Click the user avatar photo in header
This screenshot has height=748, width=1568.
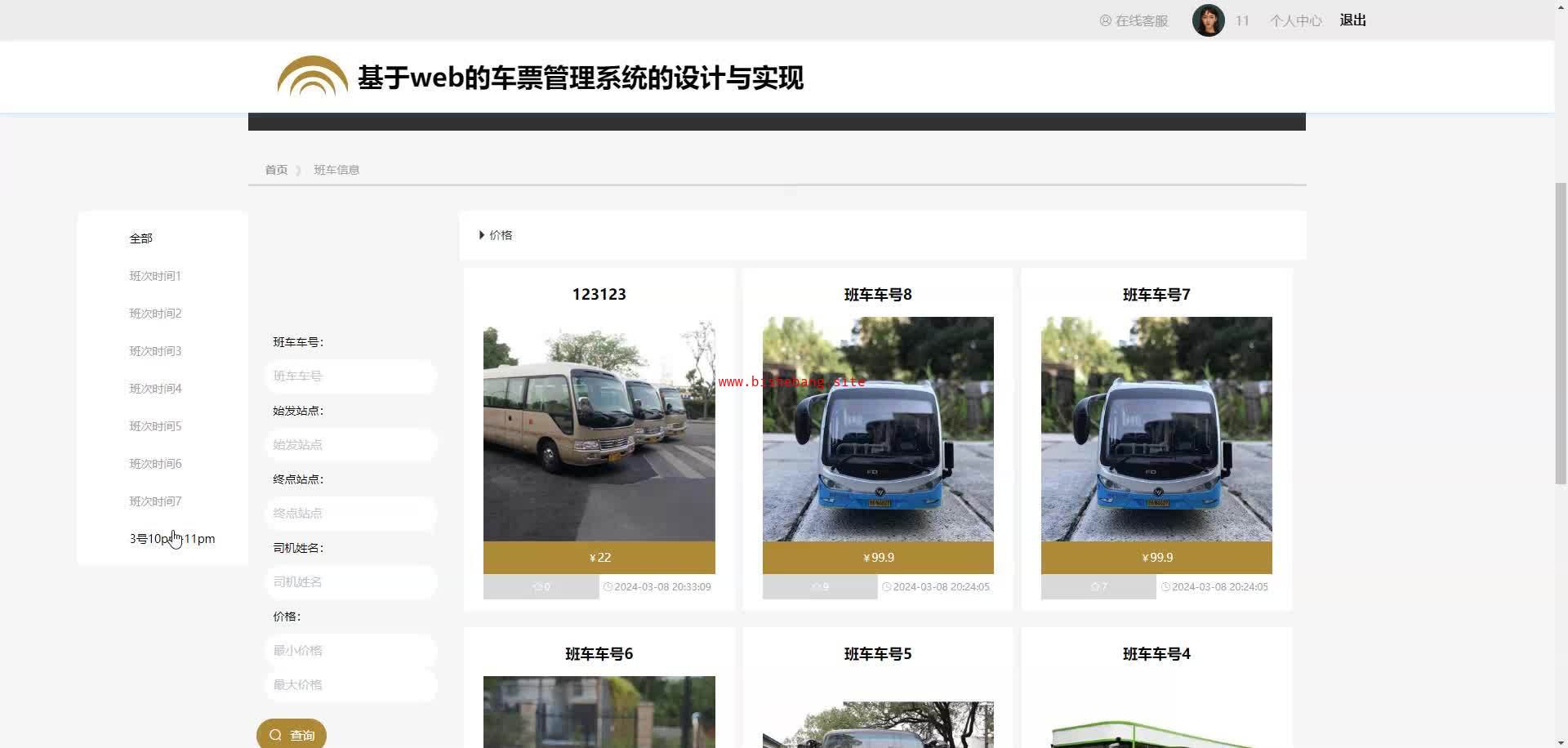pos(1208,20)
